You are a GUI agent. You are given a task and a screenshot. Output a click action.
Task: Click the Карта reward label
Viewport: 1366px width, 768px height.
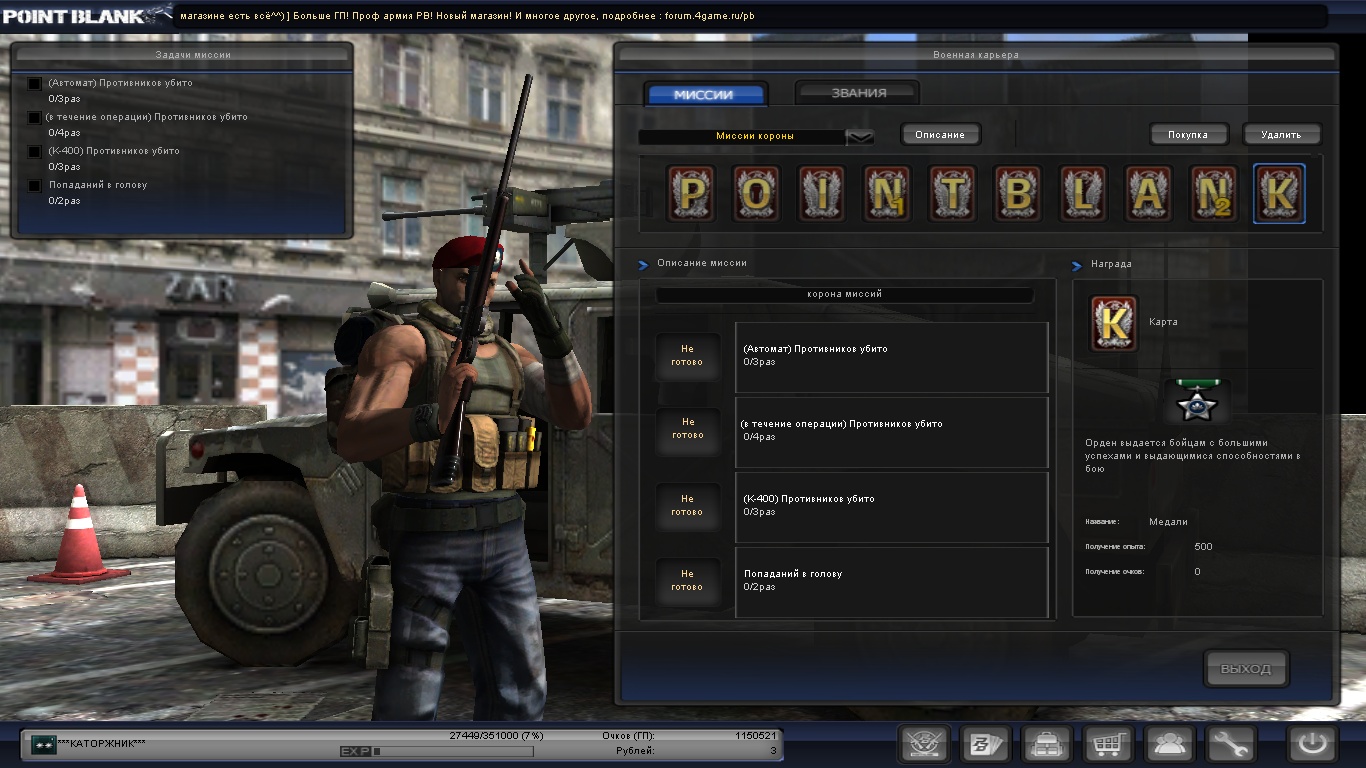(1163, 322)
